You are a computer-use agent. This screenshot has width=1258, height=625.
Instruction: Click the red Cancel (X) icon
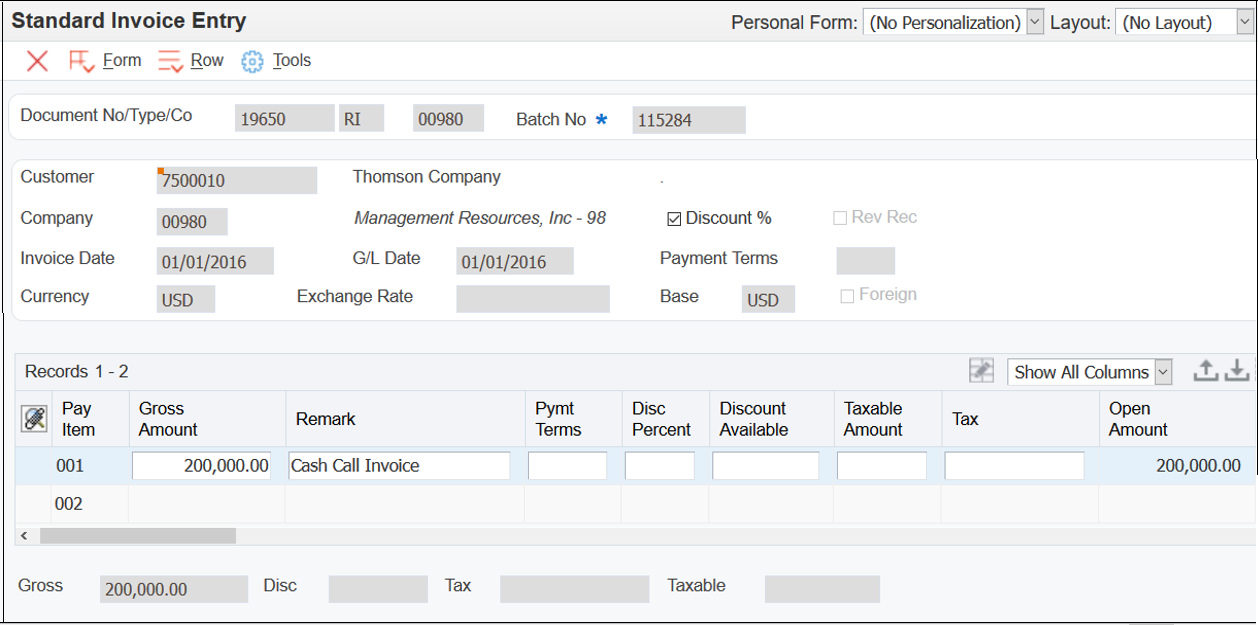(x=36, y=61)
